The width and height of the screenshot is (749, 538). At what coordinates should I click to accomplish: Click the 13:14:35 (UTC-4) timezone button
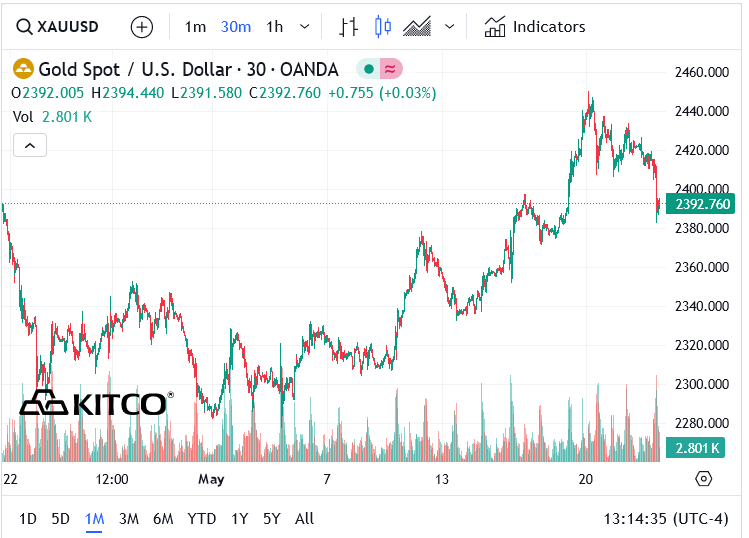(666, 518)
